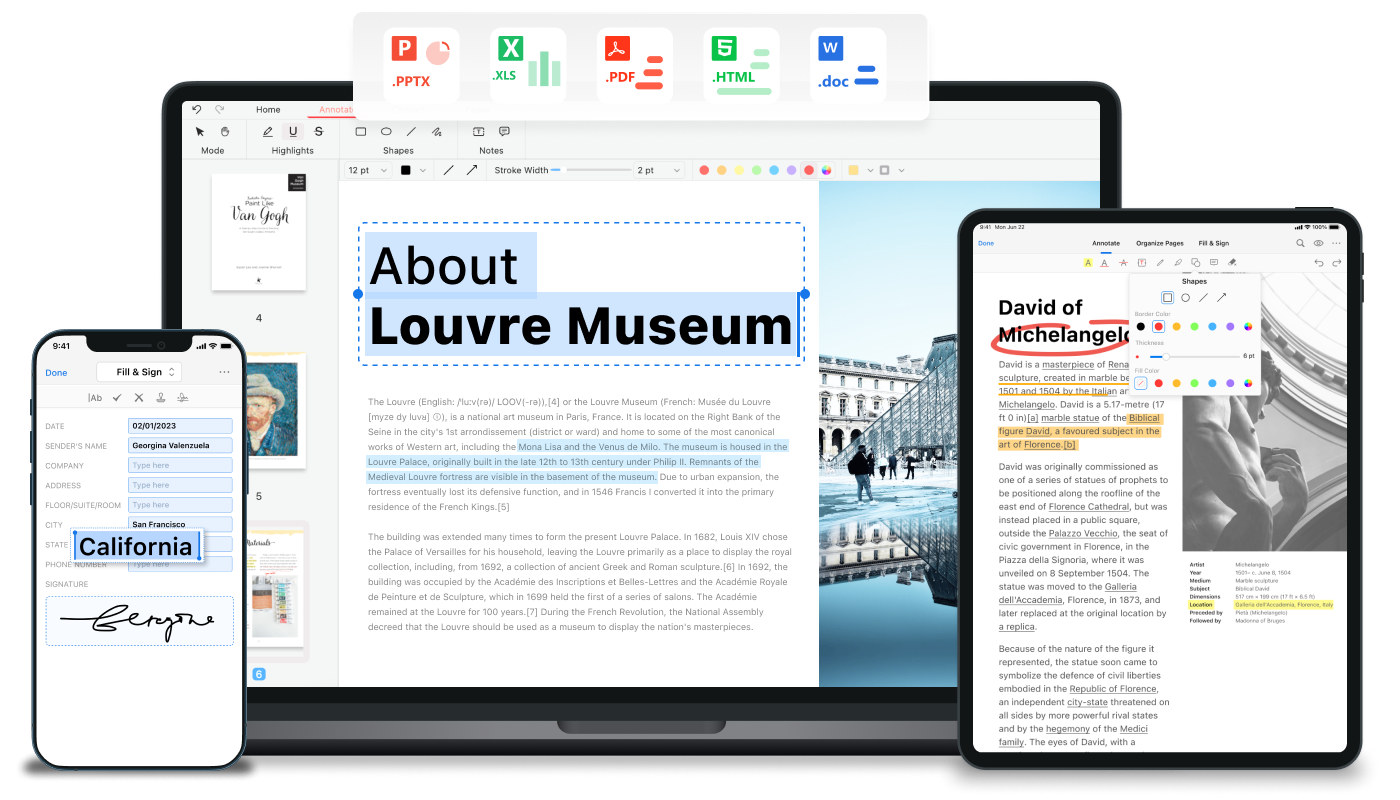Select the arrow shape in the Shapes popover

[1221, 297]
